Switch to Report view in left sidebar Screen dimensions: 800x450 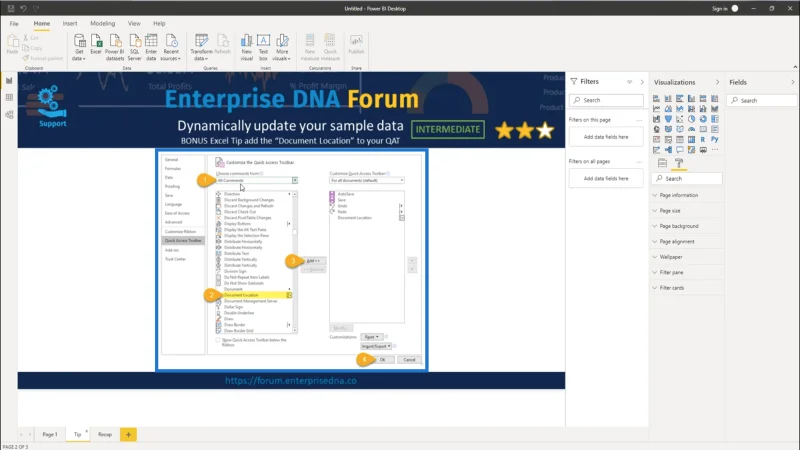click(9, 81)
